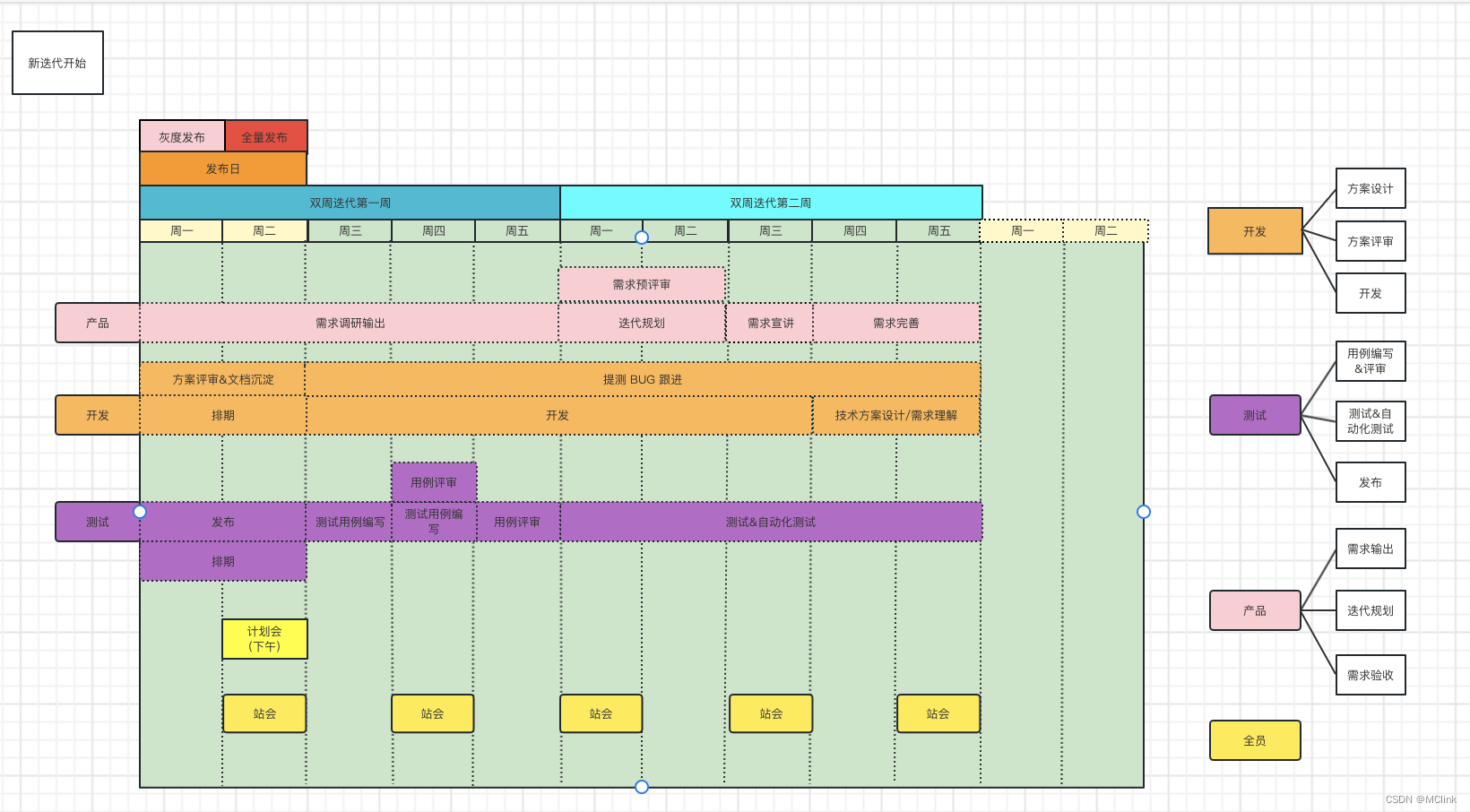Click the 方案设计 legend box
1470x812 pixels.
[1371, 188]
